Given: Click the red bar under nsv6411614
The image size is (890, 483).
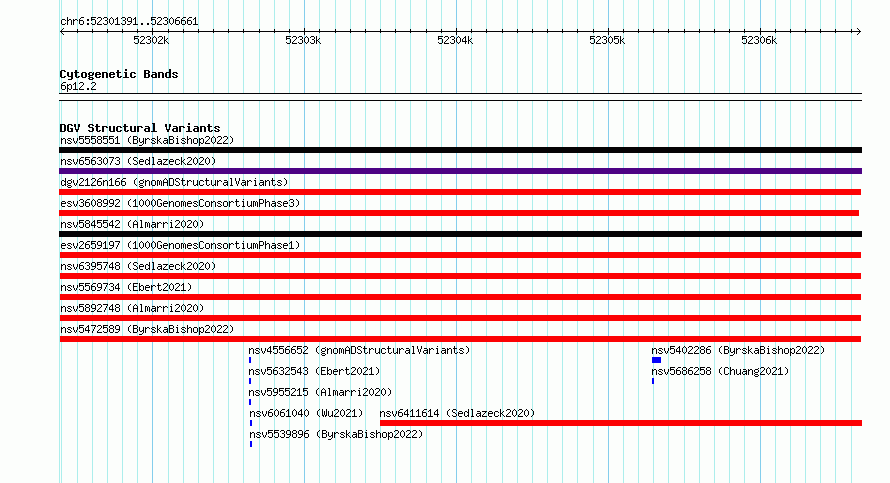Looking at the screenshot, I should 621,423.
